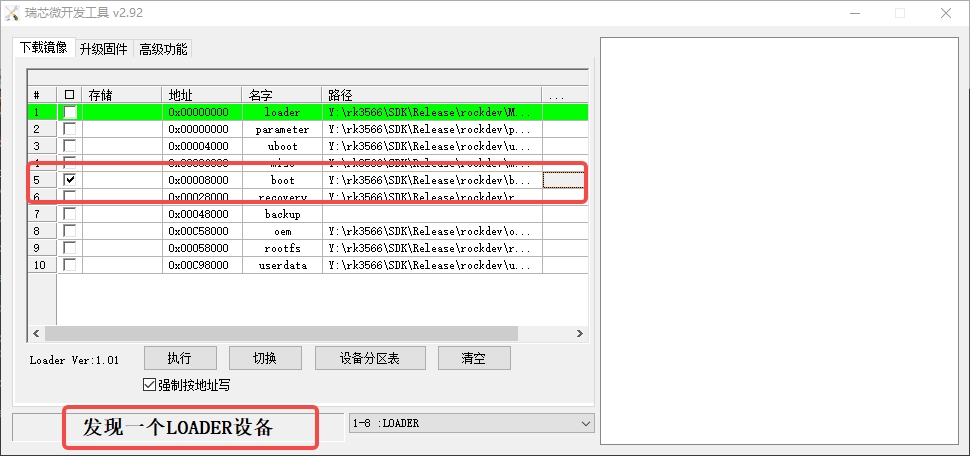Viewport: 970px width, 456px height.
Task: Switch to the 高级功能 tab
Action: pos(163,49)
